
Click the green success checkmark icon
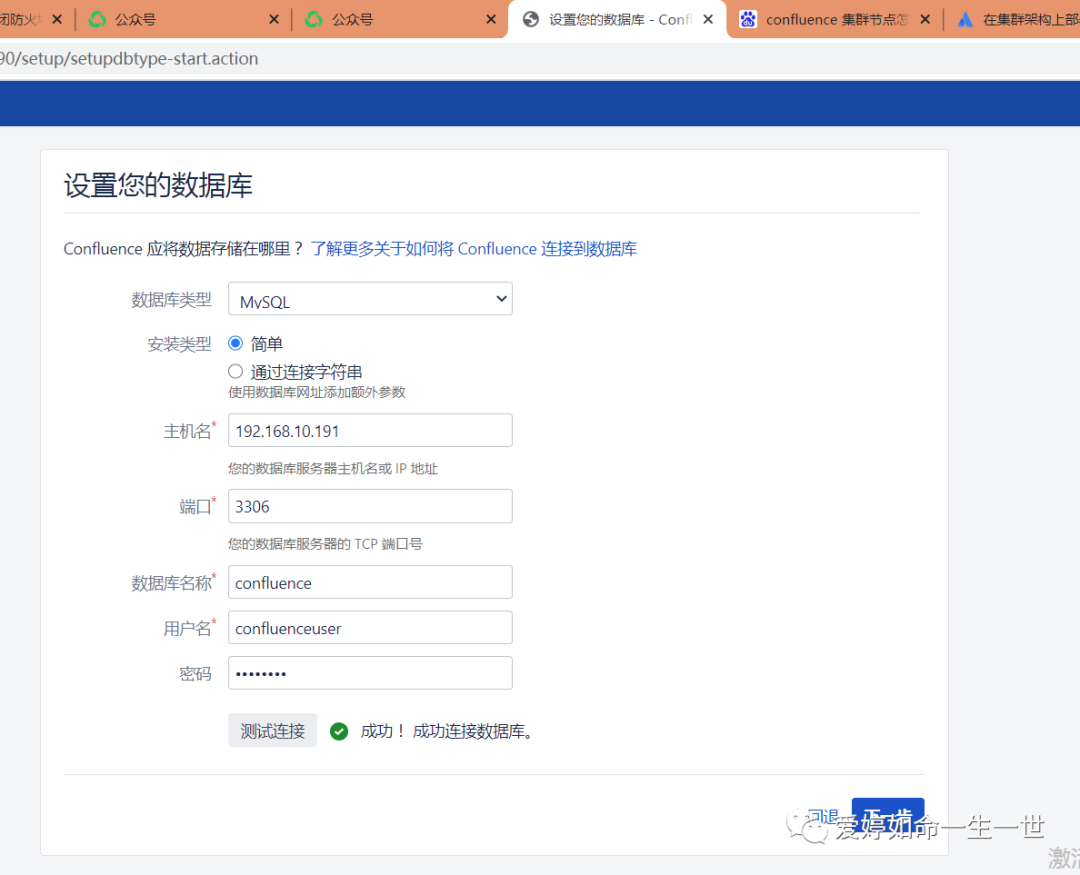point(339,731)
